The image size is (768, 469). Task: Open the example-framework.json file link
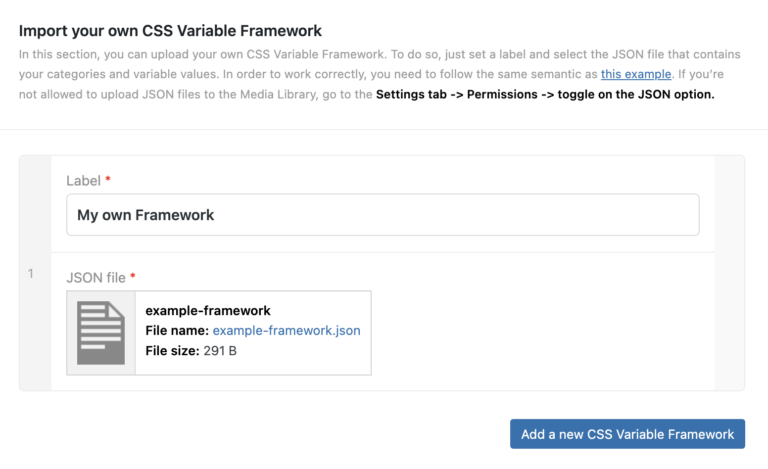pos(286,330)
